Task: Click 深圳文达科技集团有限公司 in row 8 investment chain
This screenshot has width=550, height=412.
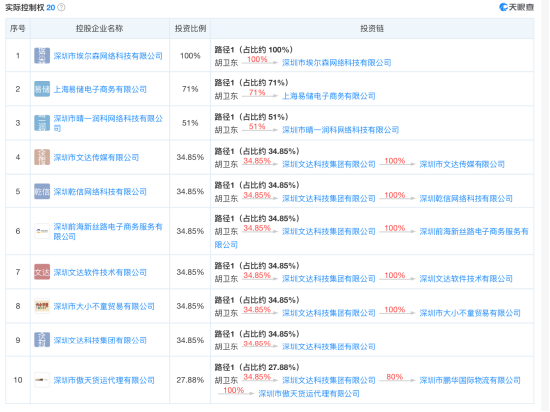Action: [329, 313]
